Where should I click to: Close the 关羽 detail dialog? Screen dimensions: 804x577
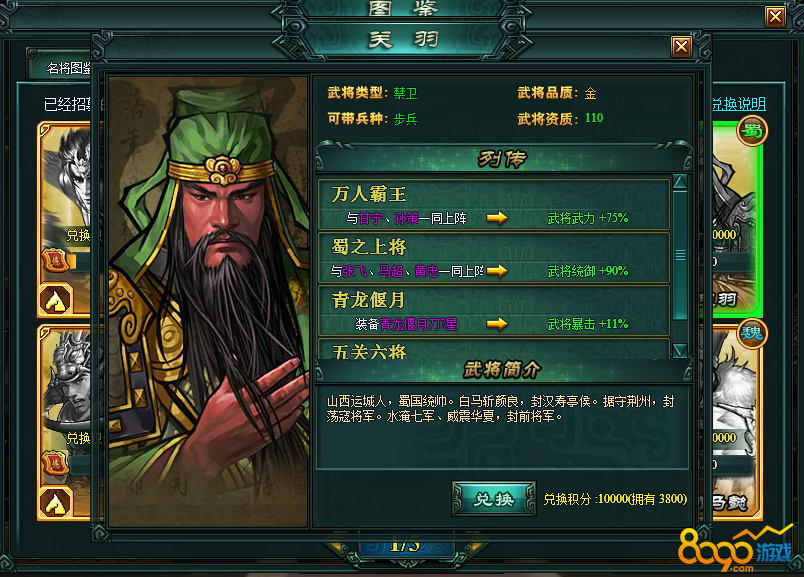[681, 47]
